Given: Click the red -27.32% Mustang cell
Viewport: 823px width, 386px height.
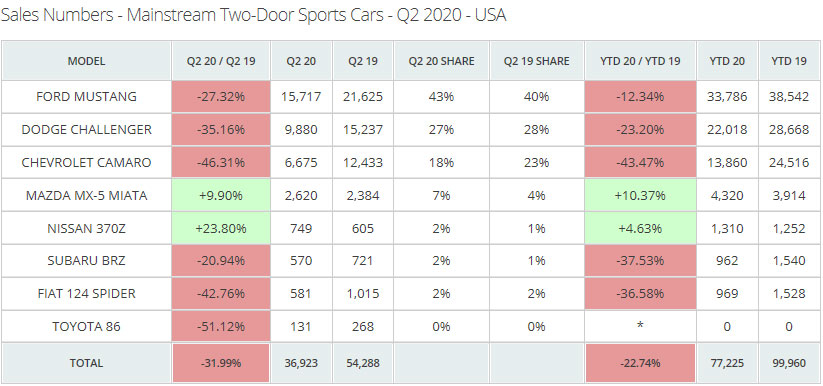Looking at the screenshot, I should point(221,97).
